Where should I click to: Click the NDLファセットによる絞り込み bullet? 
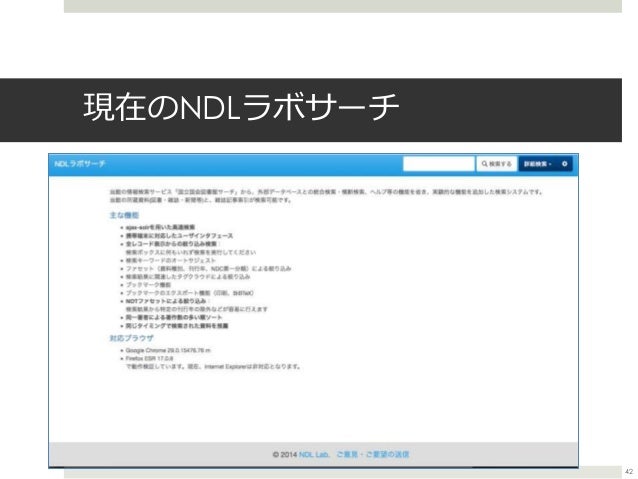tap(166, 301)
